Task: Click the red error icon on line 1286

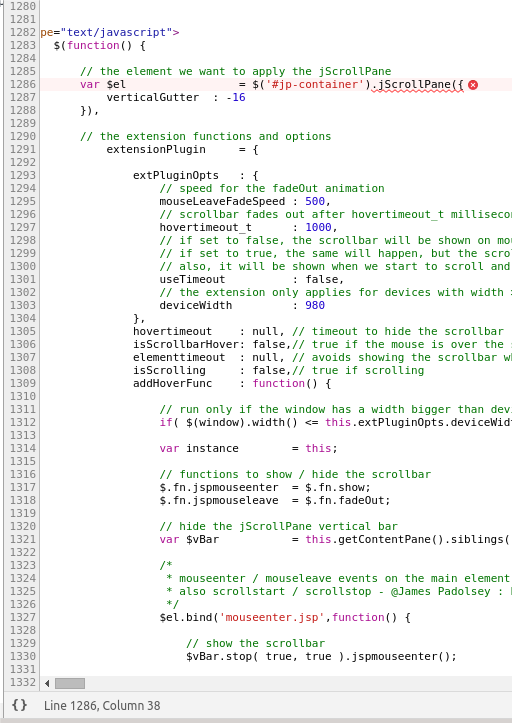Action: pos(473,85)
